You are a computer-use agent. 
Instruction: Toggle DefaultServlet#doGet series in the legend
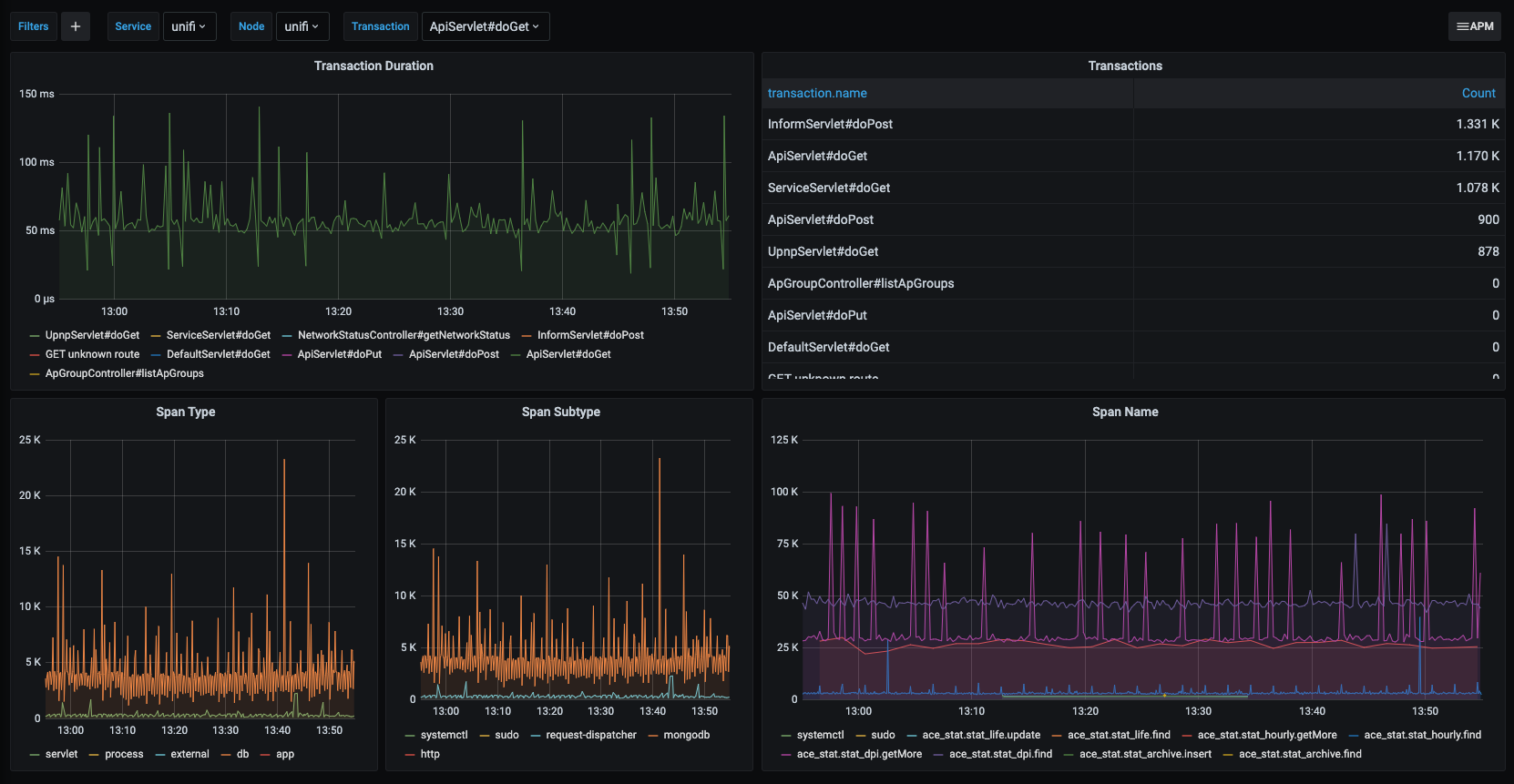(219, 354)
